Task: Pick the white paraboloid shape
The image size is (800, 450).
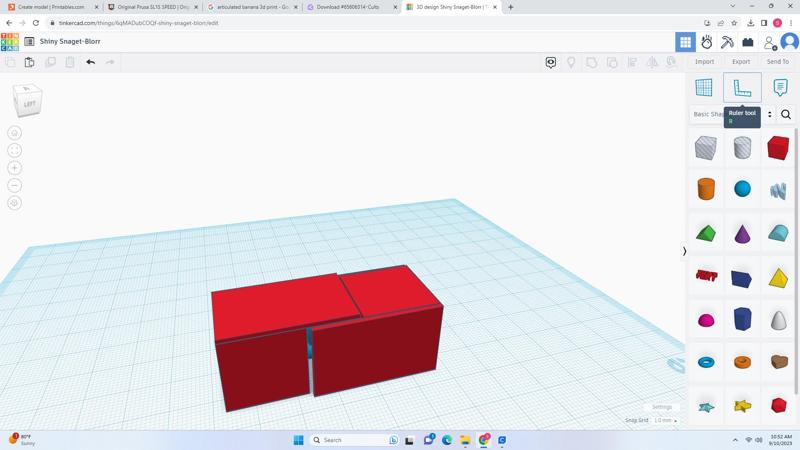Action: click(x=779, y=320)
